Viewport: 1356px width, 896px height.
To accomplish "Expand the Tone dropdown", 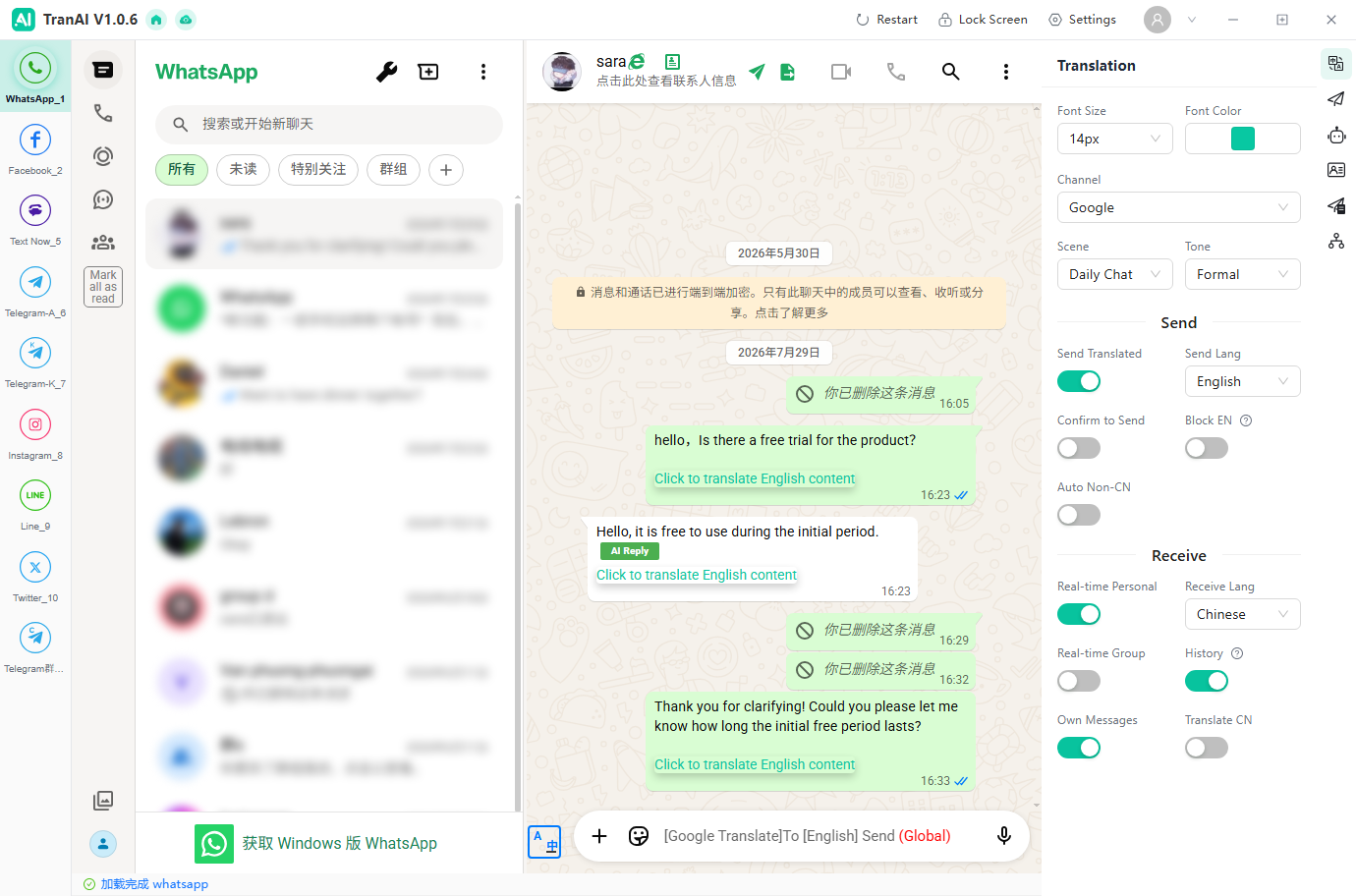I will pos(1243,274).
